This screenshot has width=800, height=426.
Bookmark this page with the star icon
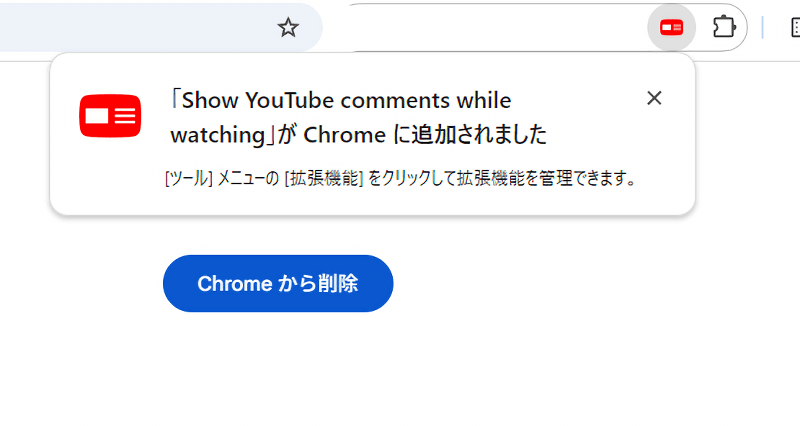point(288,28)
